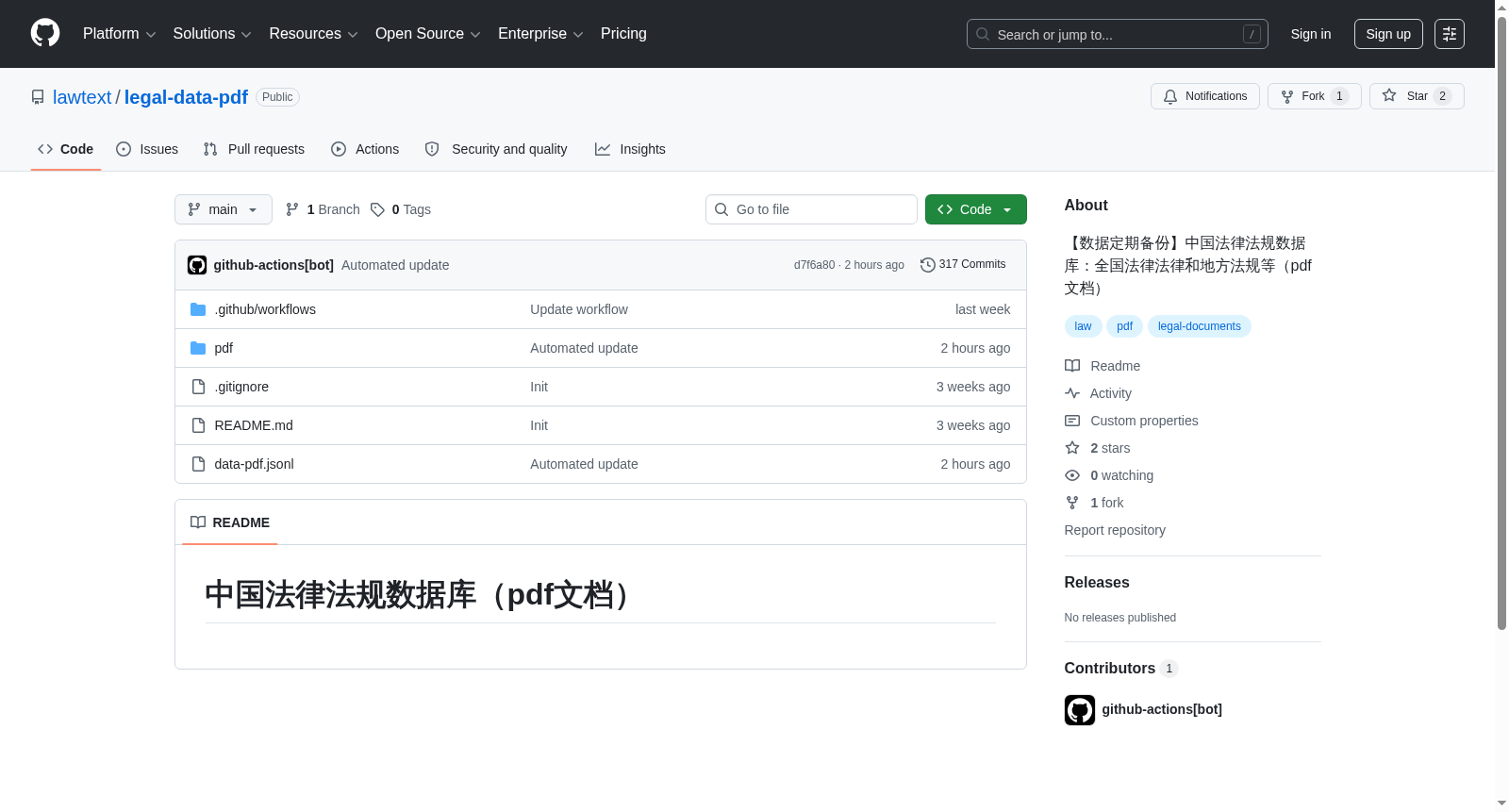Click the legal-documents topic tag
The width and height of the screenshot is (1509, 812).
tap(1200, 326)
